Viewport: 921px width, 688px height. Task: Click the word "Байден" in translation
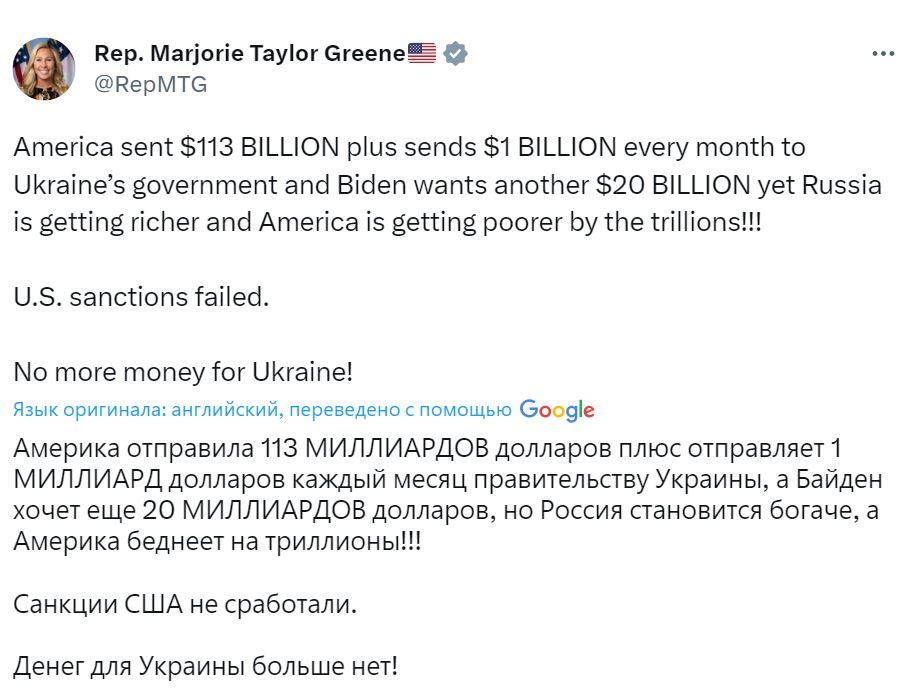click(839, 480)
